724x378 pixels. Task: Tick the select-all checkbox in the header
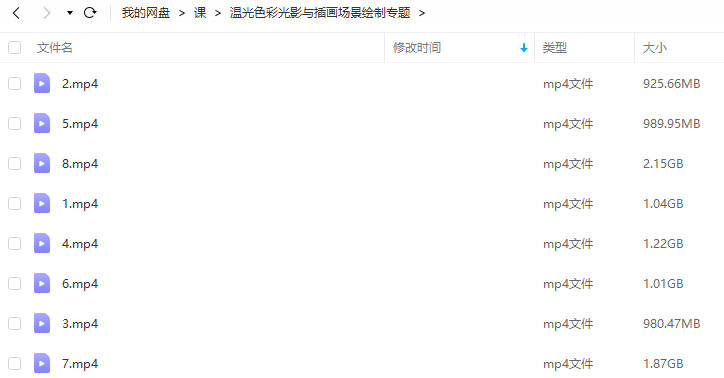15,48
